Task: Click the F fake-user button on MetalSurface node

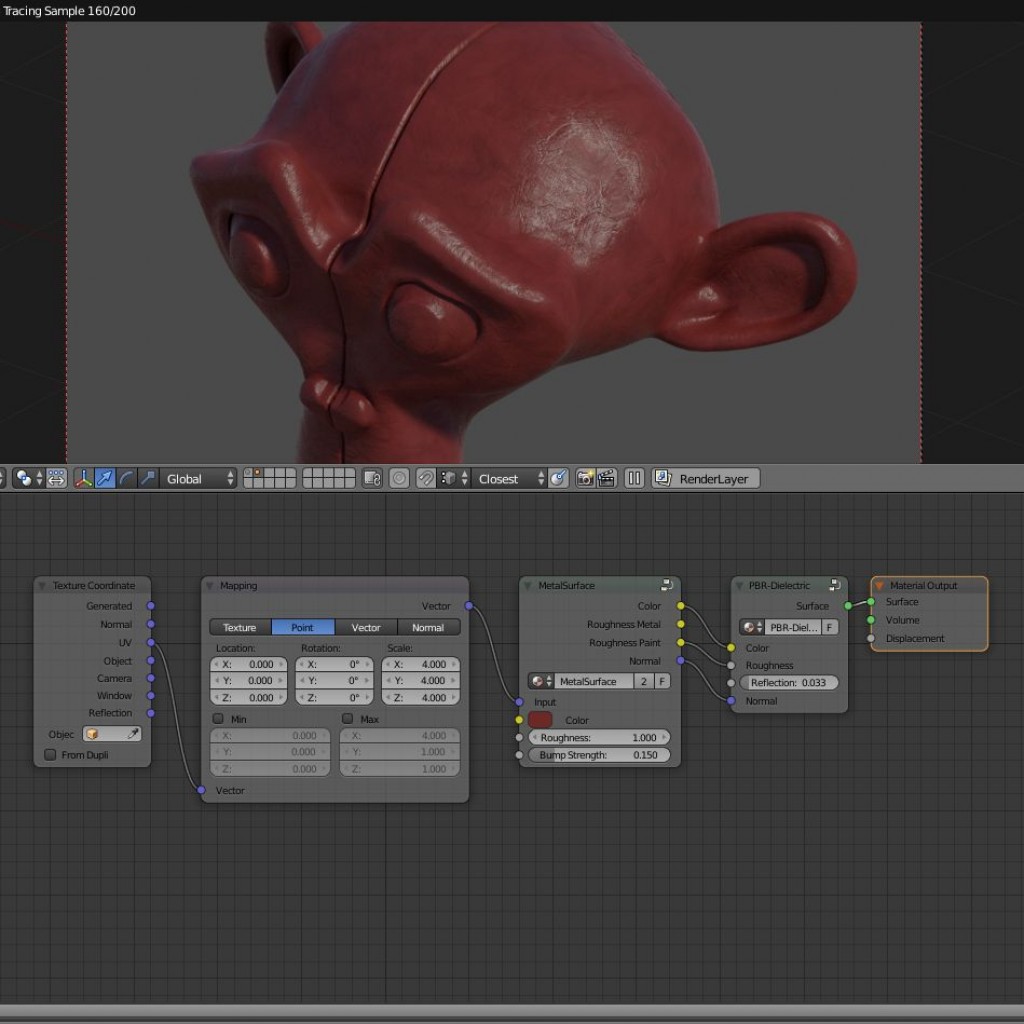Action: pos(663,681)
